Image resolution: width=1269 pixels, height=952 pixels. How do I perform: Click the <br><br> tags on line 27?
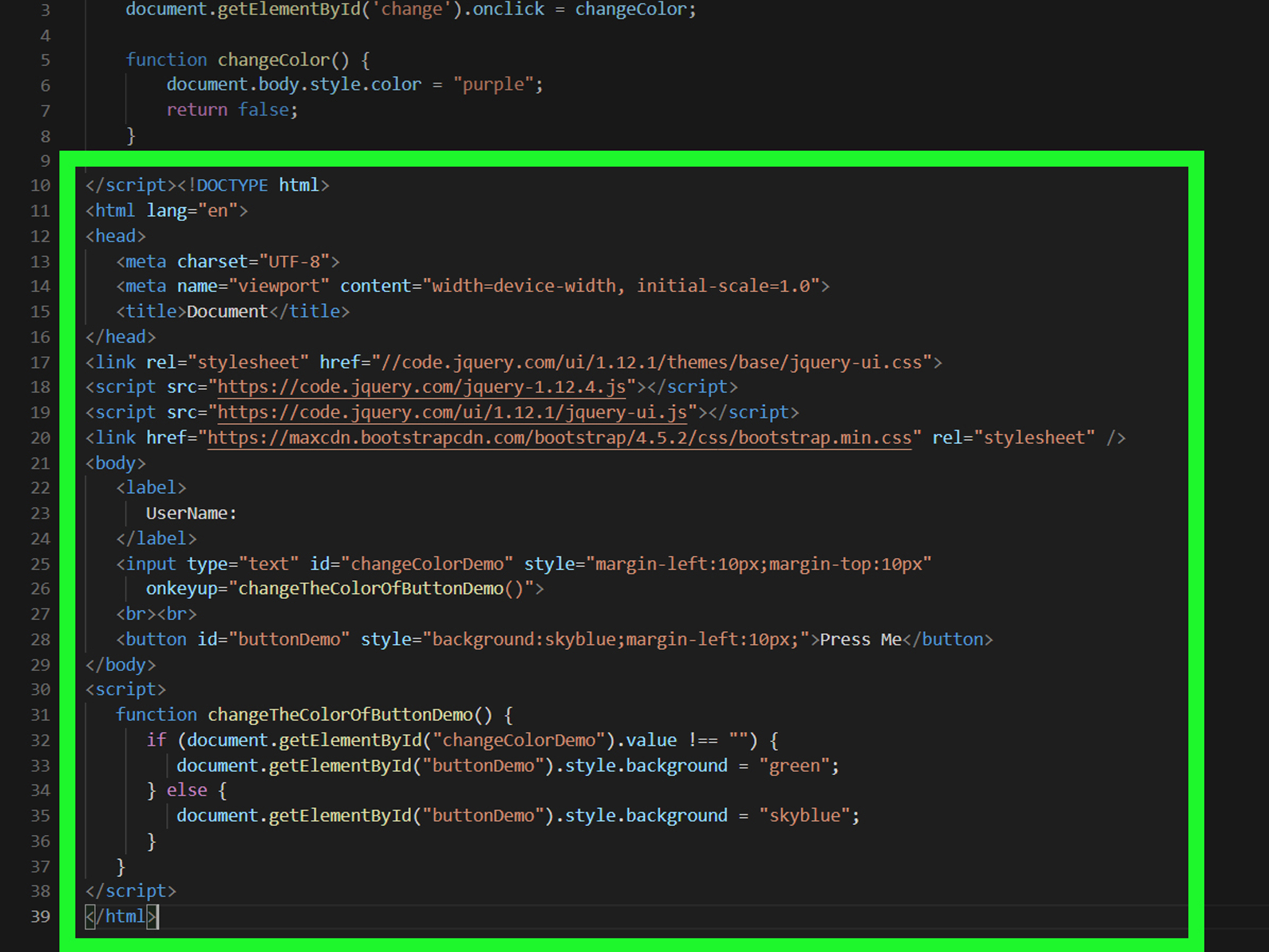157,615
